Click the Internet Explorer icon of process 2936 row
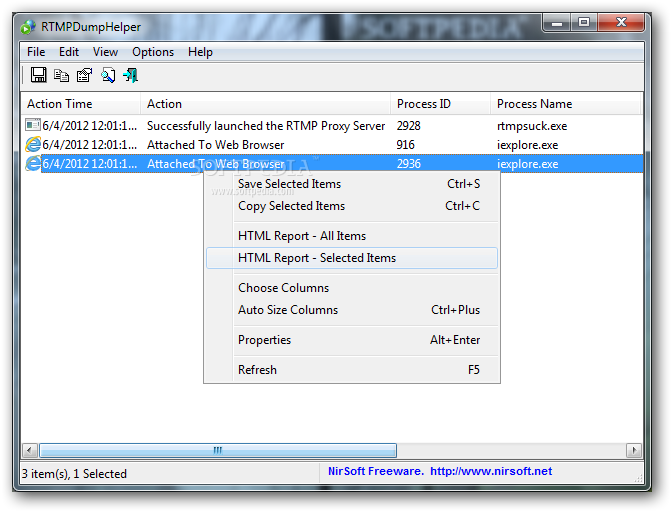Image resolution: width=672 pixels, height=512 pixels. coord(33,163)
